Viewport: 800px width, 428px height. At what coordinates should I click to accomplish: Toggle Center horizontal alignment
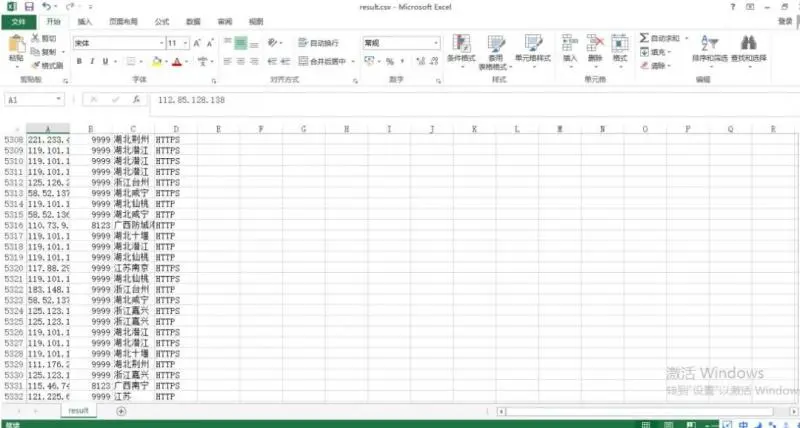point(241,61)
